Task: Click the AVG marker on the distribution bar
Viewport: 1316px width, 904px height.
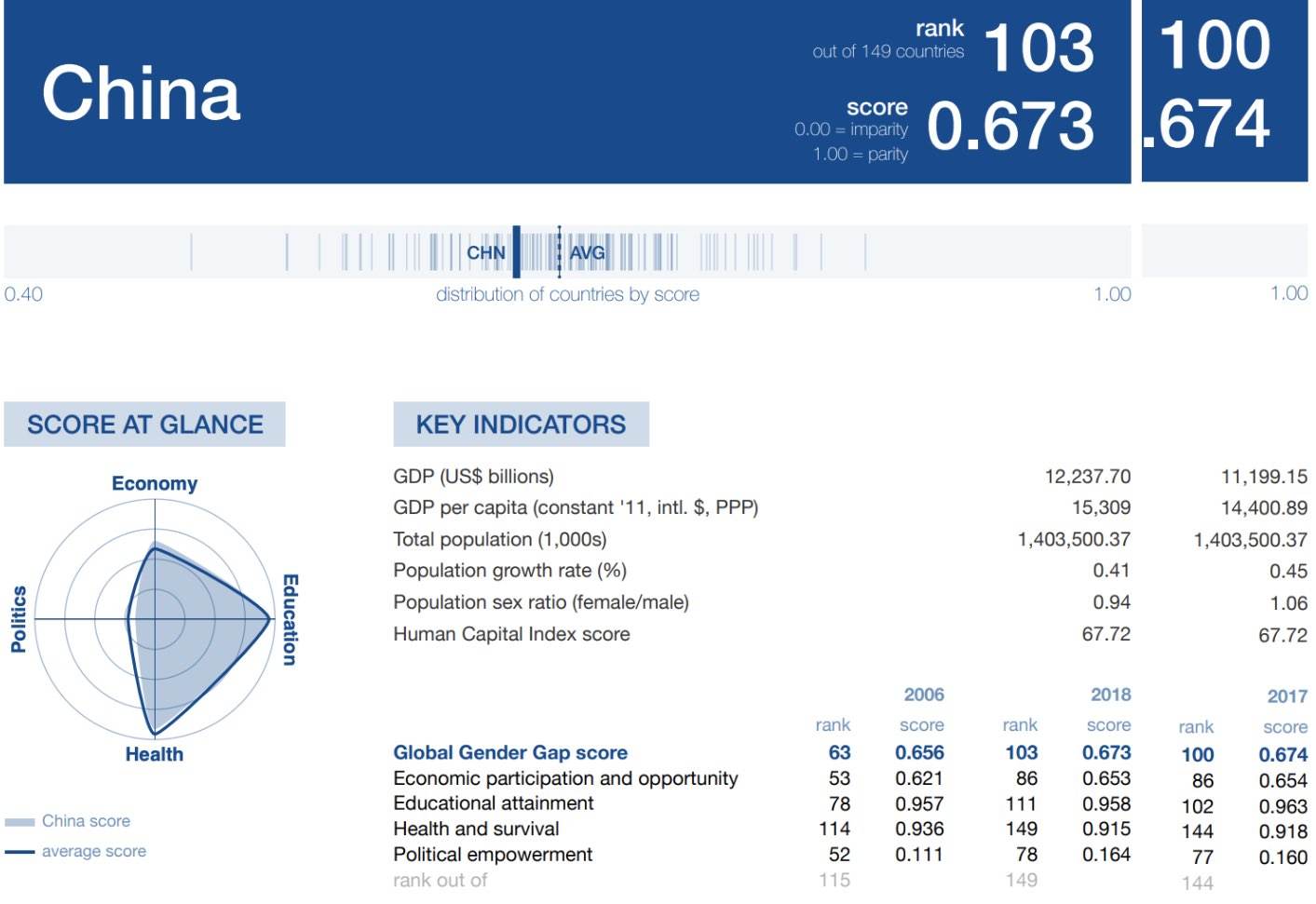Action: pos(560,251)
